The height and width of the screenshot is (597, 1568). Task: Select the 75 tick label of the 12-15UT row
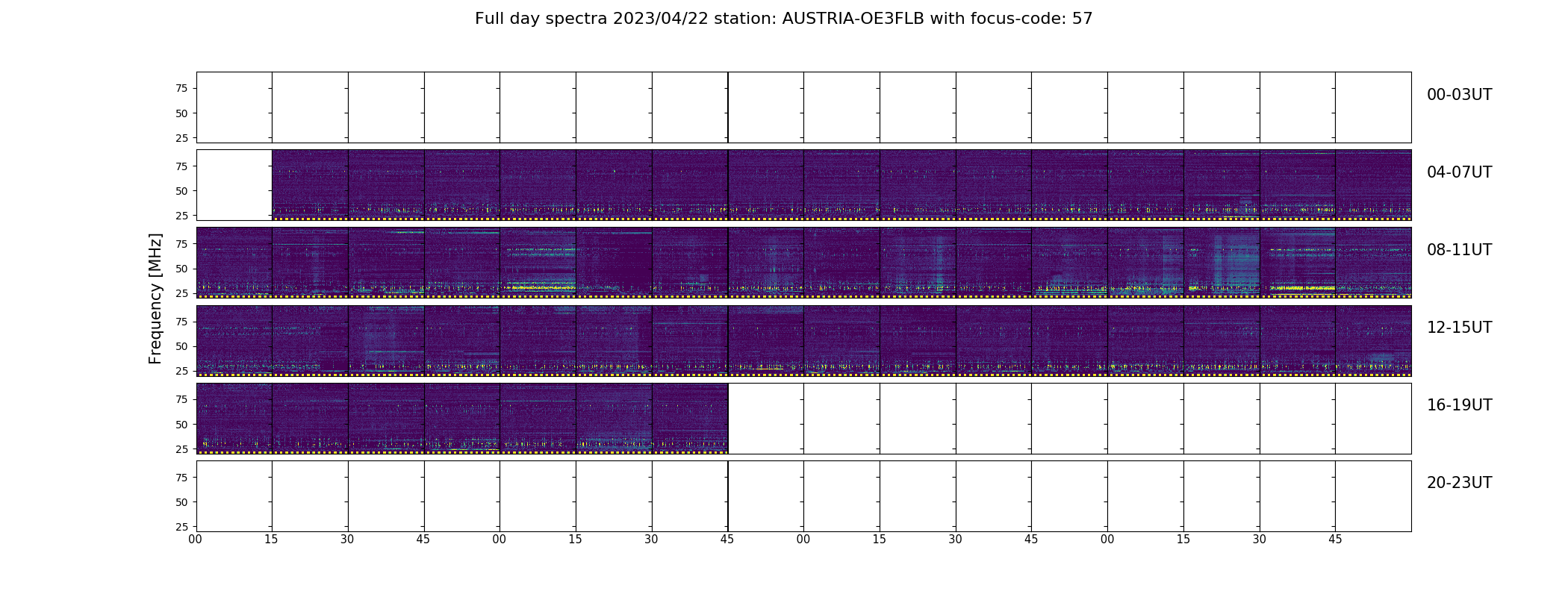click(181, 322)
